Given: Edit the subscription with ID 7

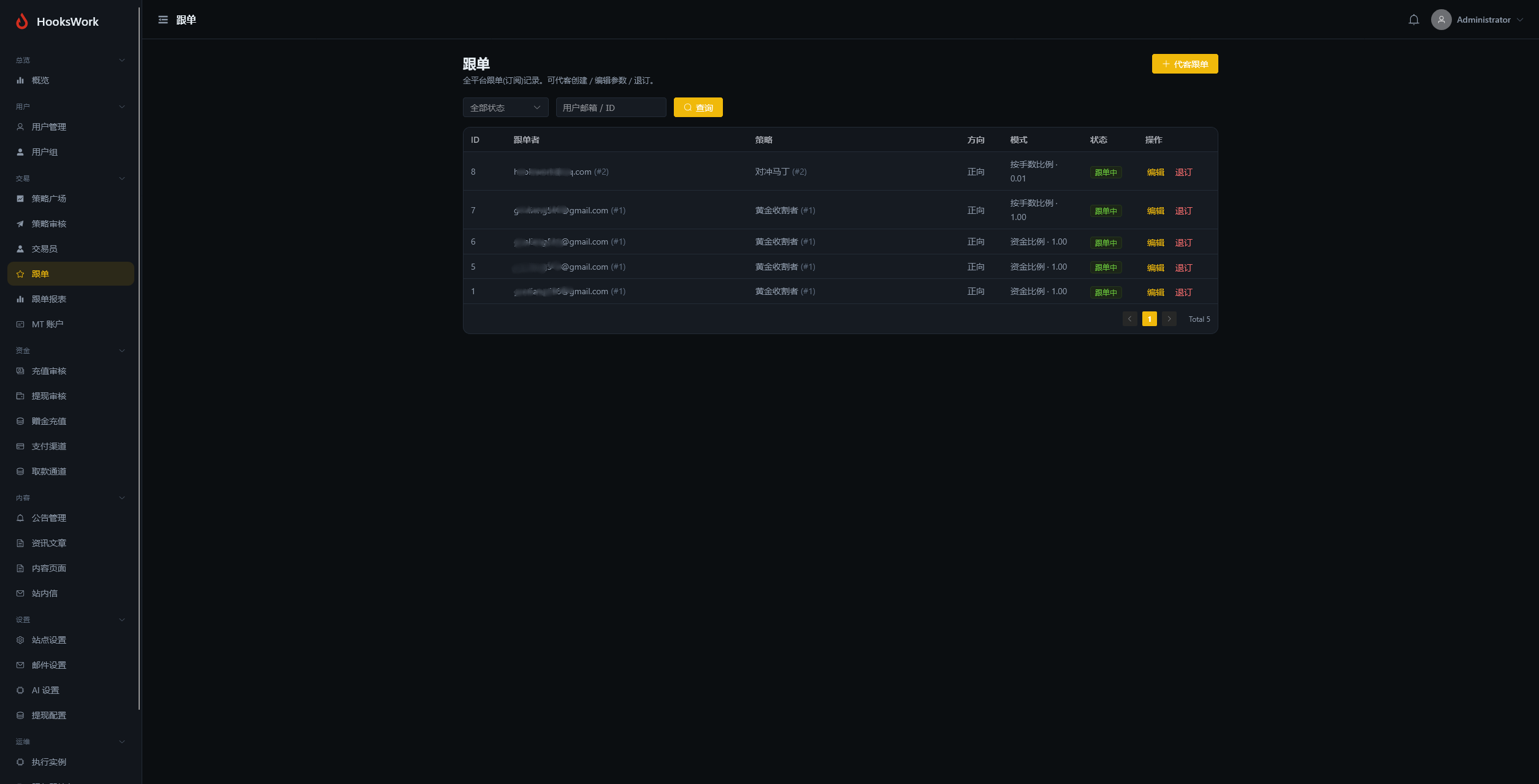Looking at the screenshot, I should (x=1155, y=211).
